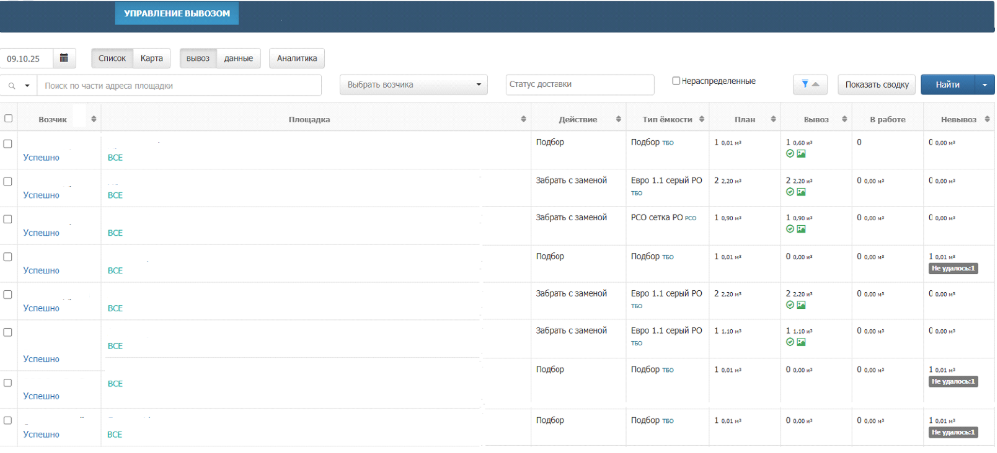Expand the Выбрать возчика dropdown
The width and height of the screenshot is (997, 453).
point(414,85)
